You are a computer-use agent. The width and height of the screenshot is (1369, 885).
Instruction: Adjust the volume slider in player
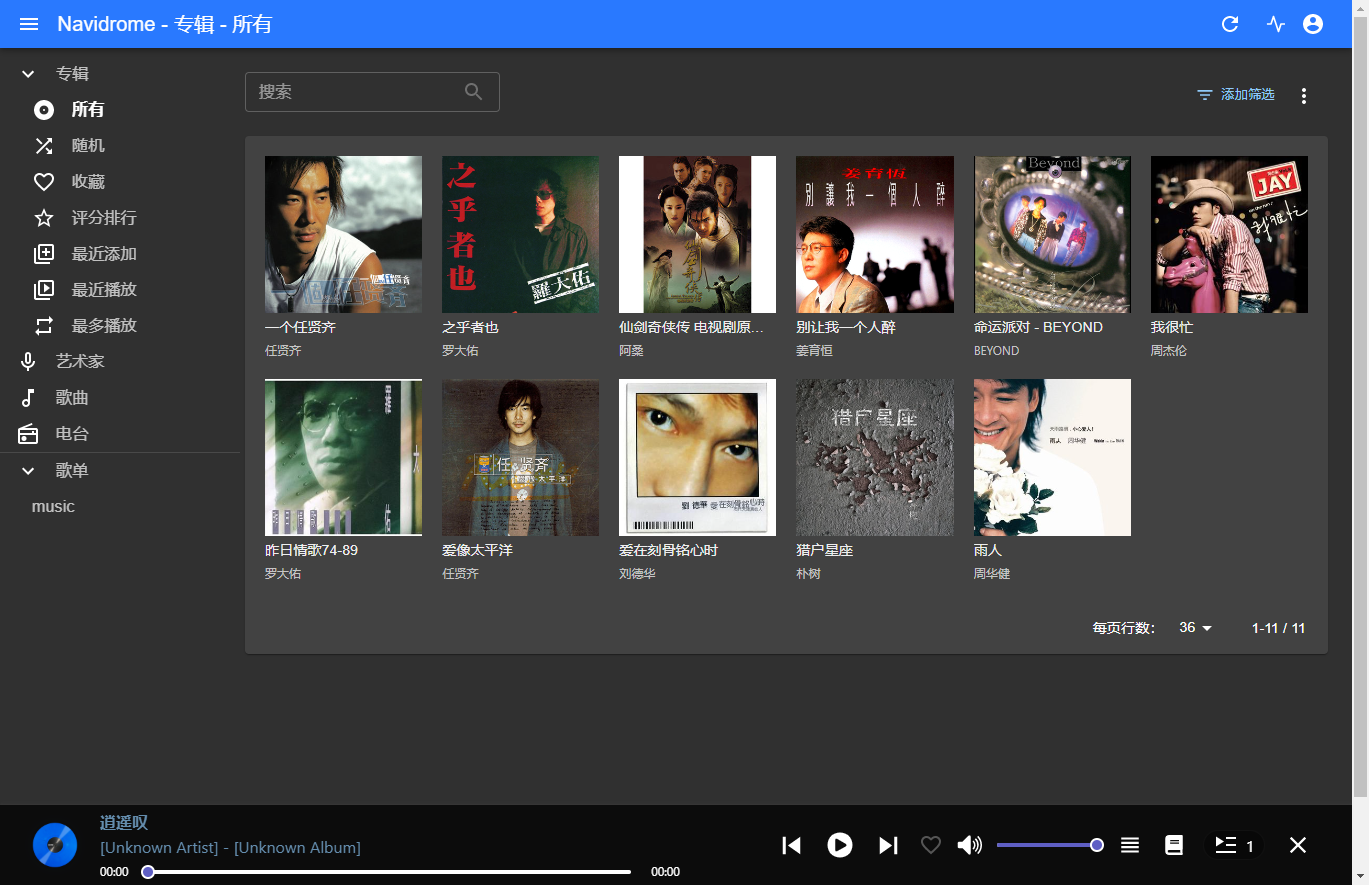(x=1047, y=845)
